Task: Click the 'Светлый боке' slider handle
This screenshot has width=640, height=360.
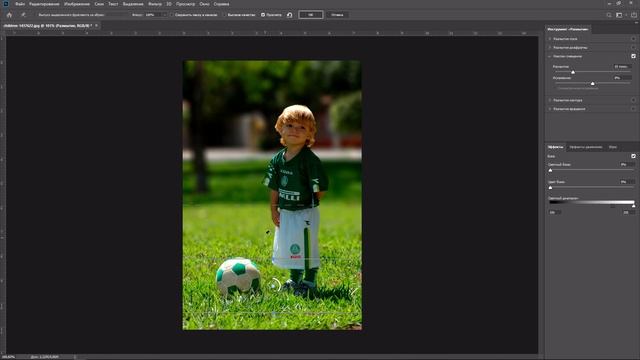Action: click(x=550, y=170)
